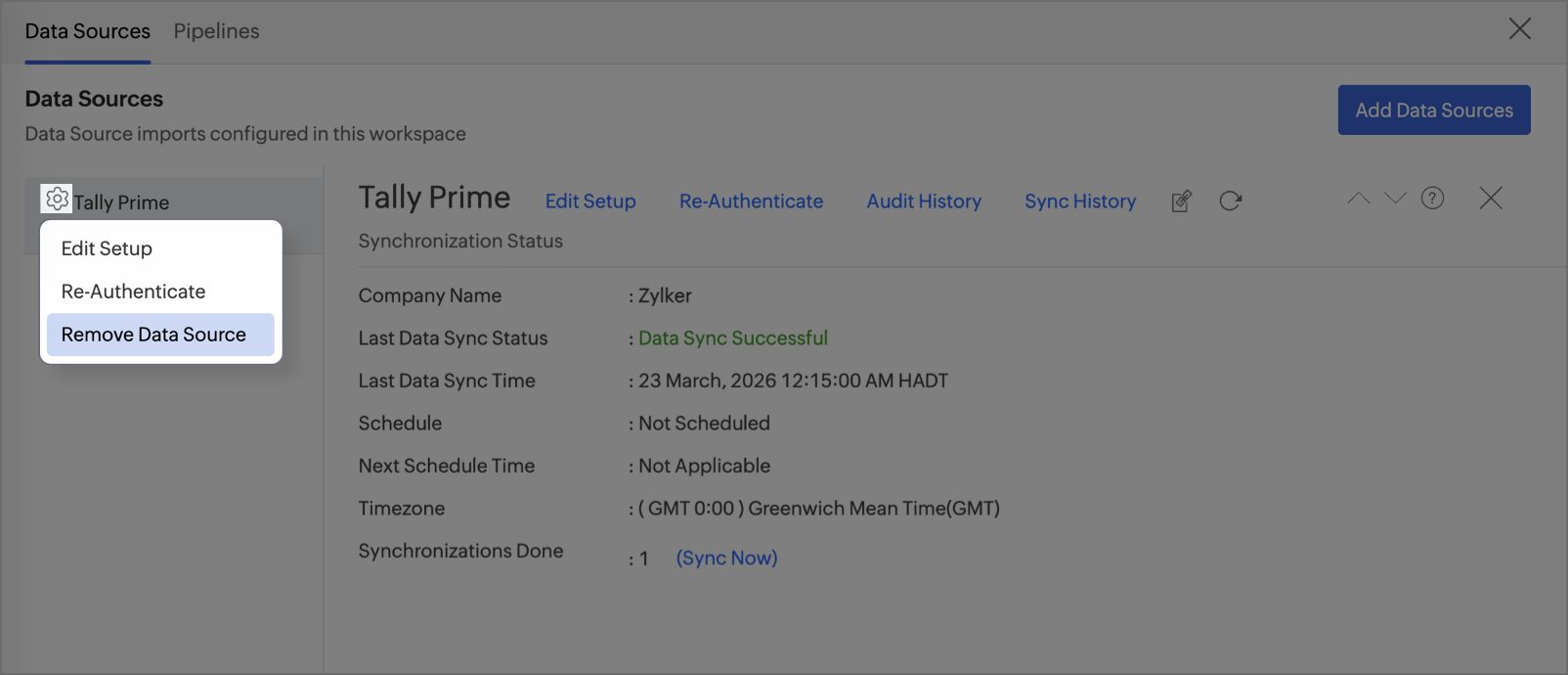Click the gear icon beside Tally Prime
Screen dimensions: 1568x675
tap(57, 200)
